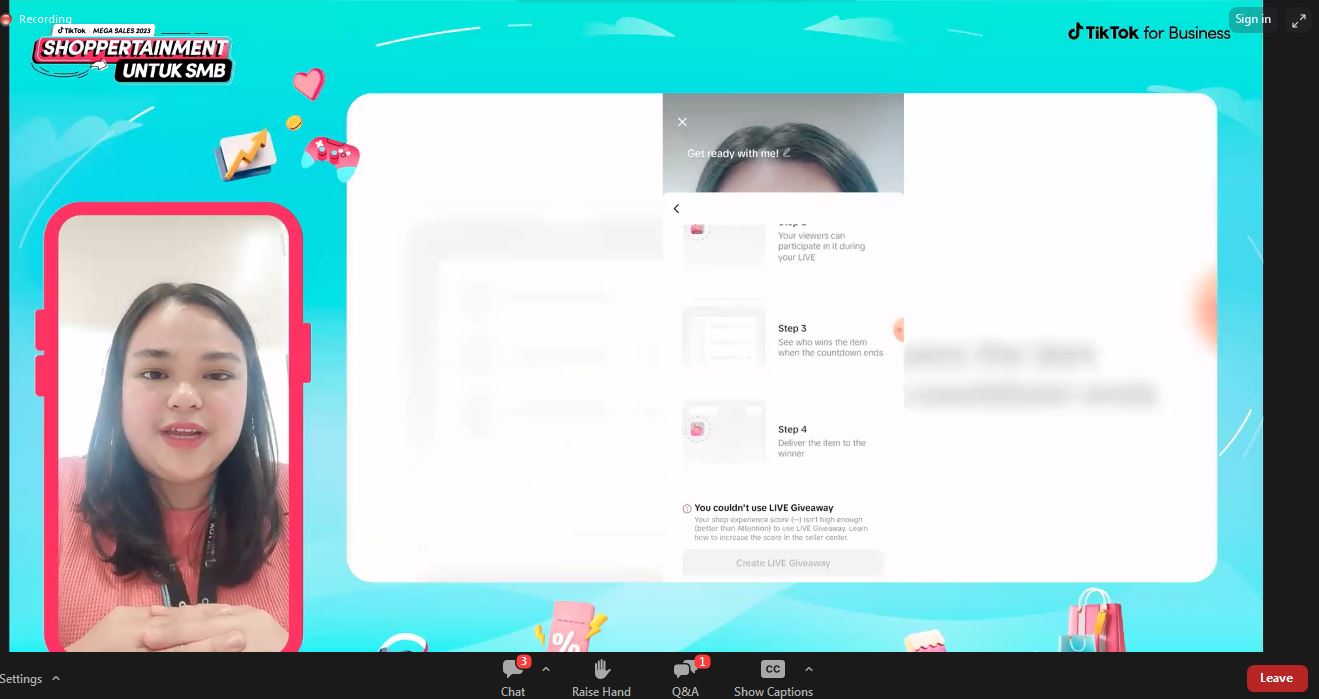Click the Raise Hand icon

click(x=601, y=669)
